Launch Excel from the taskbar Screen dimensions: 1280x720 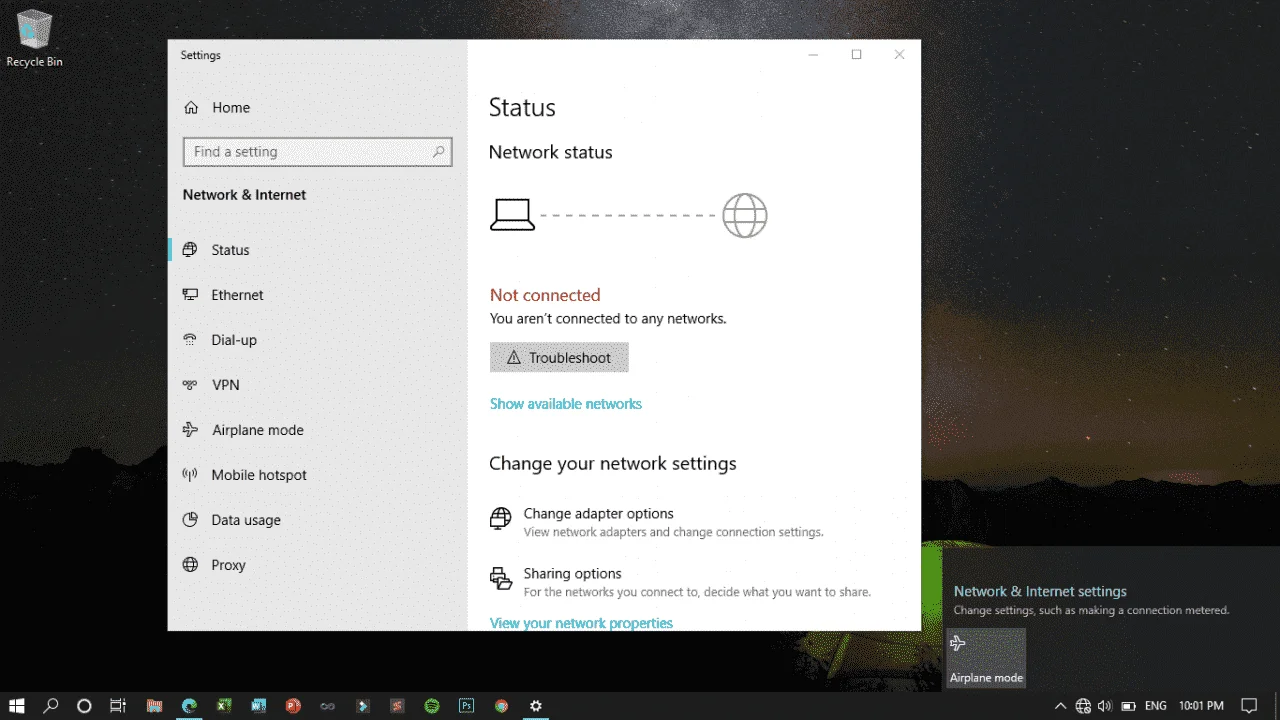click(x=224, y=705)
